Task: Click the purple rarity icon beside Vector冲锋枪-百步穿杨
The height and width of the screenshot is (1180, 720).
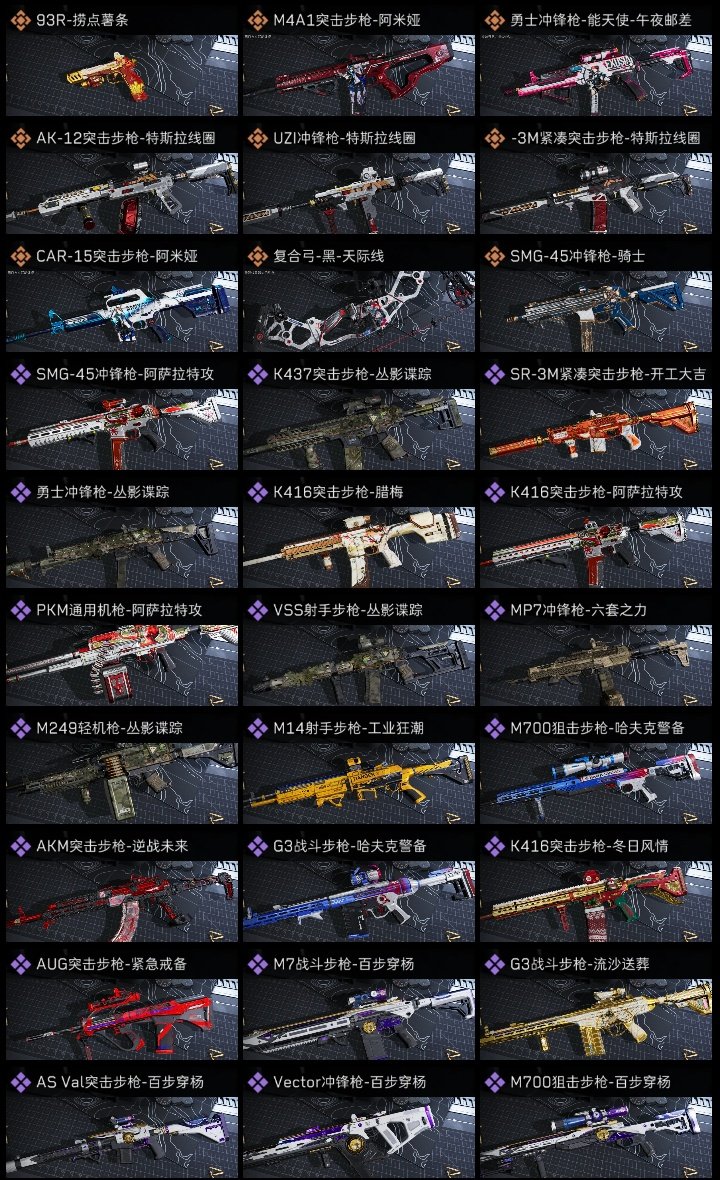Action: [257, 1082]
